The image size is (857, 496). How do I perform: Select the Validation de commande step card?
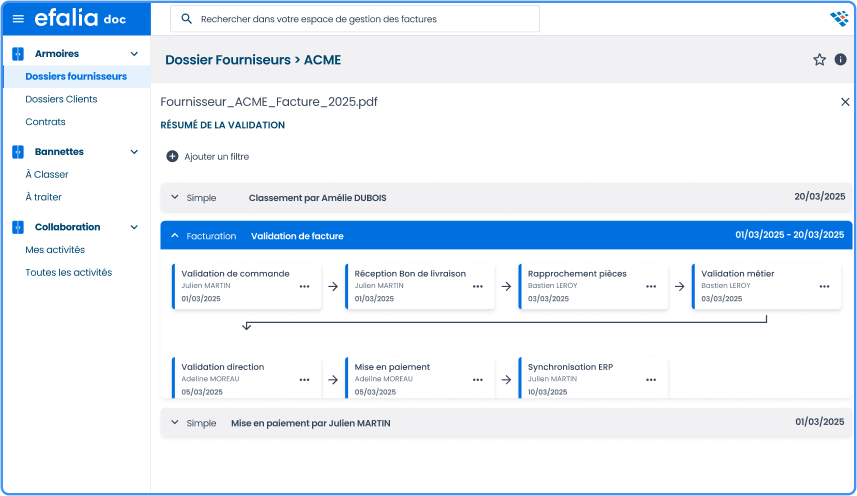tap(246, 287)
